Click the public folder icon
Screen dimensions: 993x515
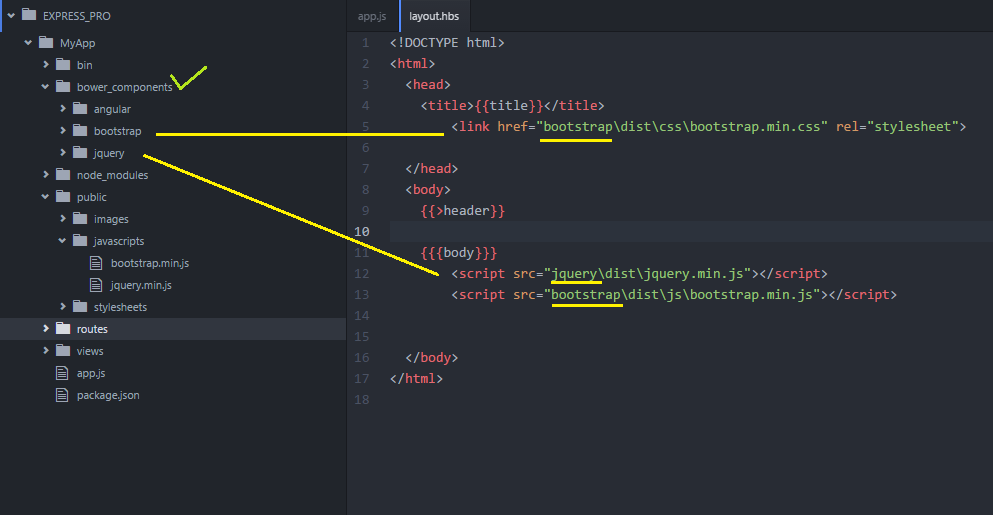(63, 196)
